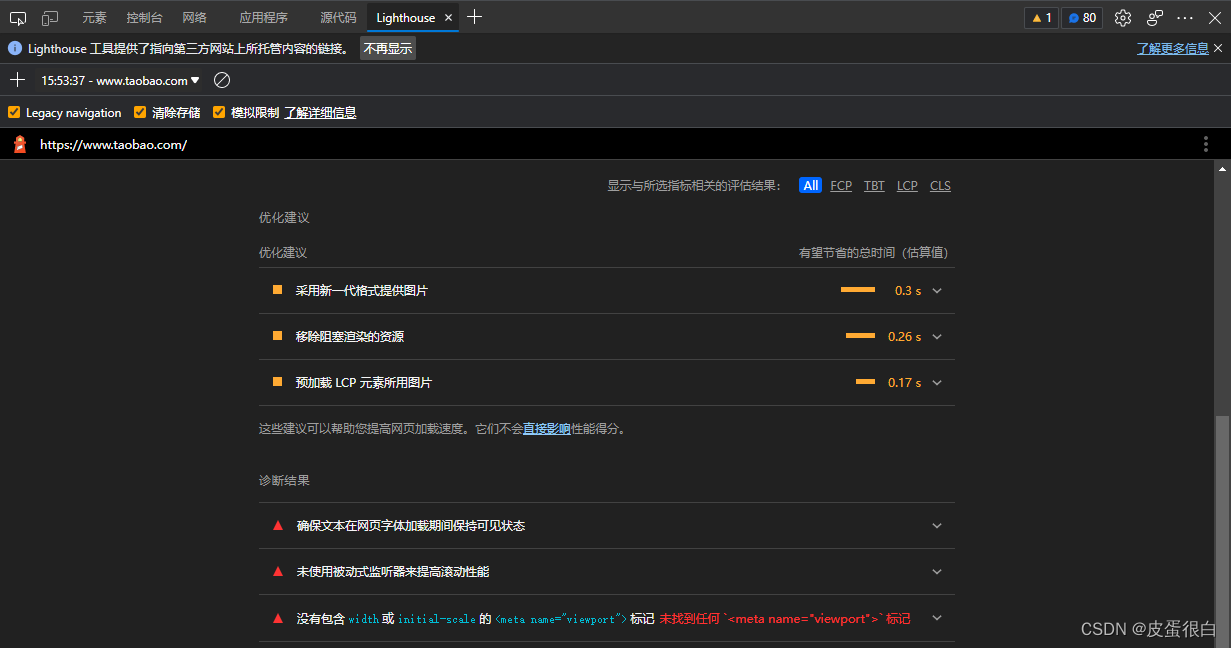Select the TBT metric filter
Screen dimensions: 1231x648
(874, 186)
